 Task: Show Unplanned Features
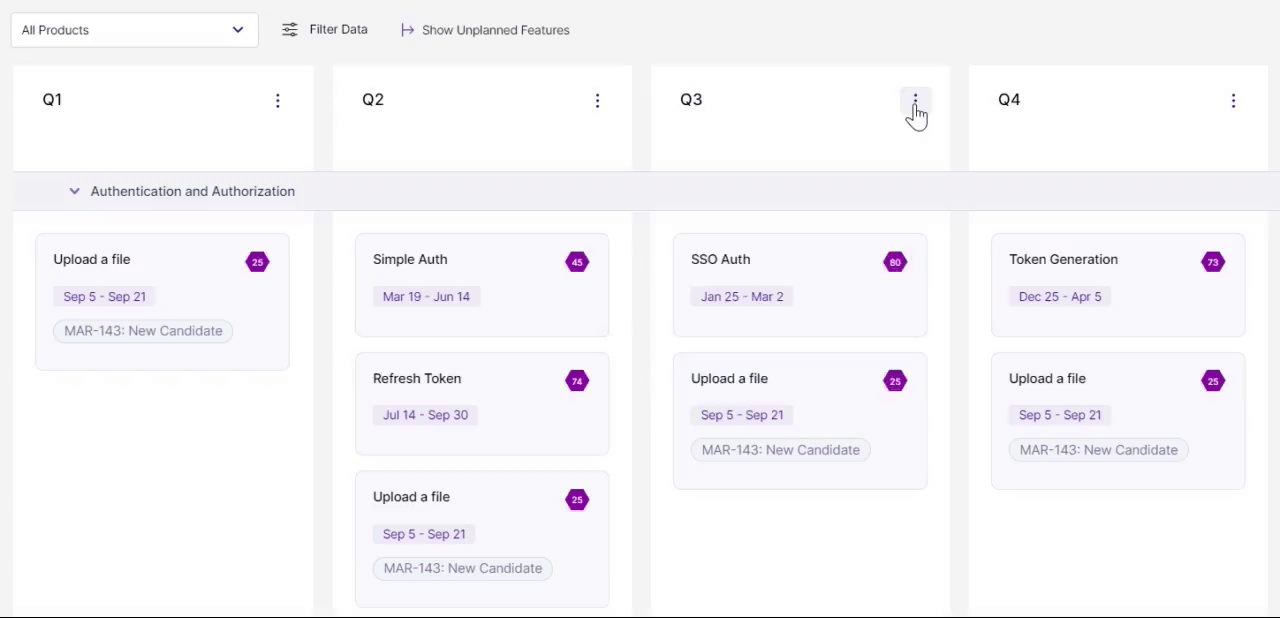485,30
